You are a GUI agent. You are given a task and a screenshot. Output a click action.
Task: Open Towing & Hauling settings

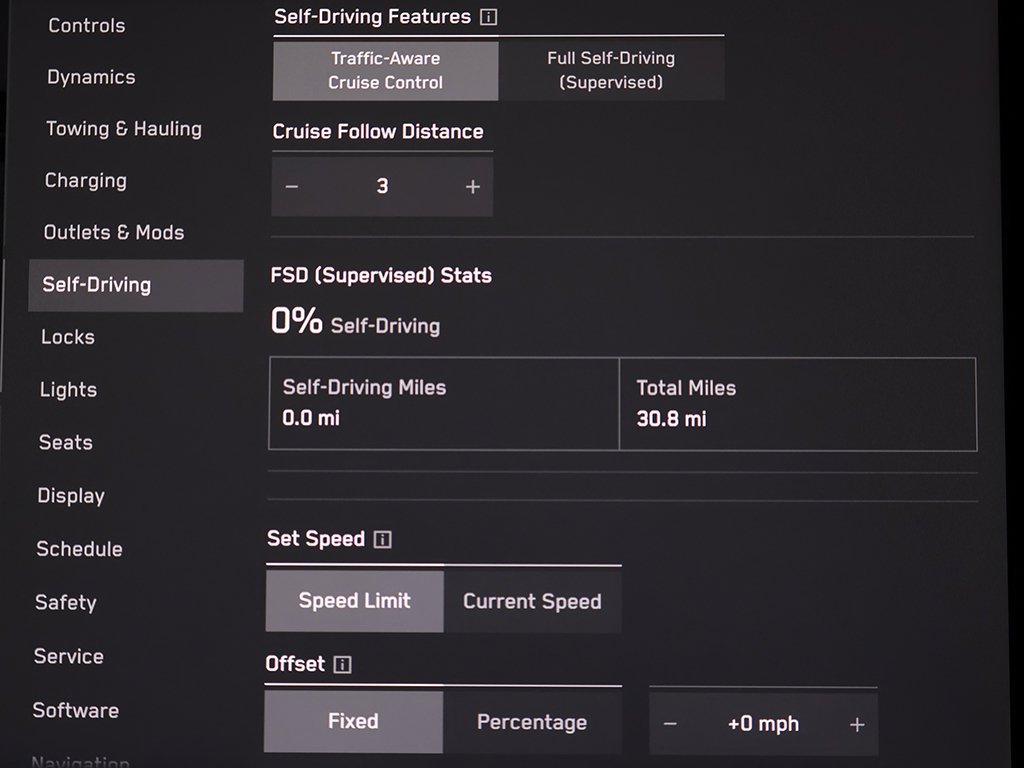pos(124,129)
